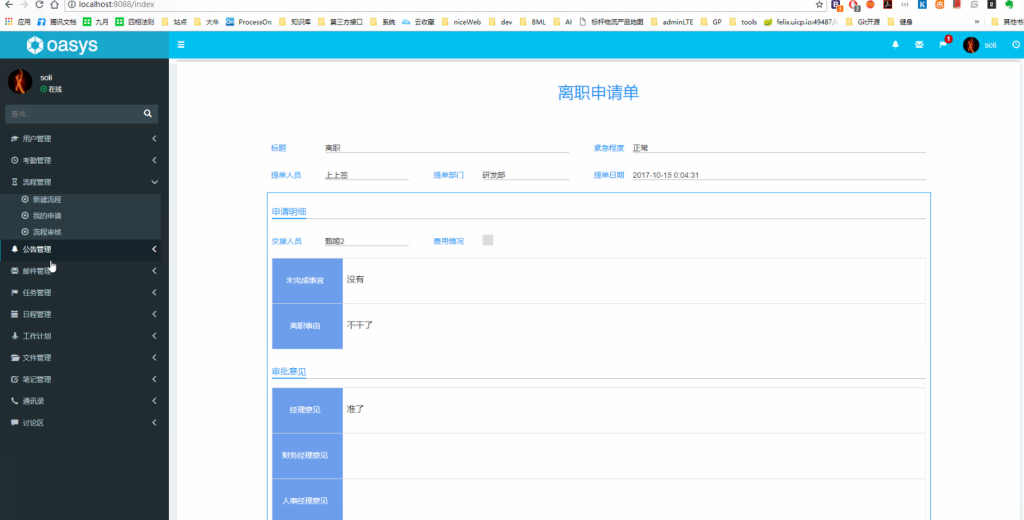The width and height of the screenshot is (1024, 520).
Task: Click the 提单部门 field showing 研发部
Action: tap(526, 175)
